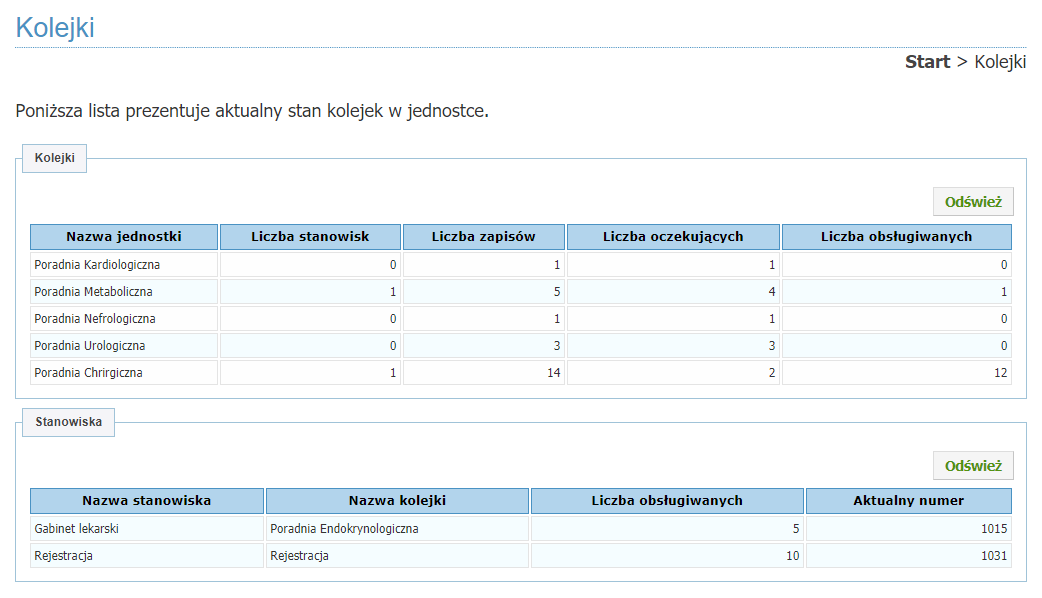
Task: Click the Liczba zapisów column header
Action: (x=484, y=237)
